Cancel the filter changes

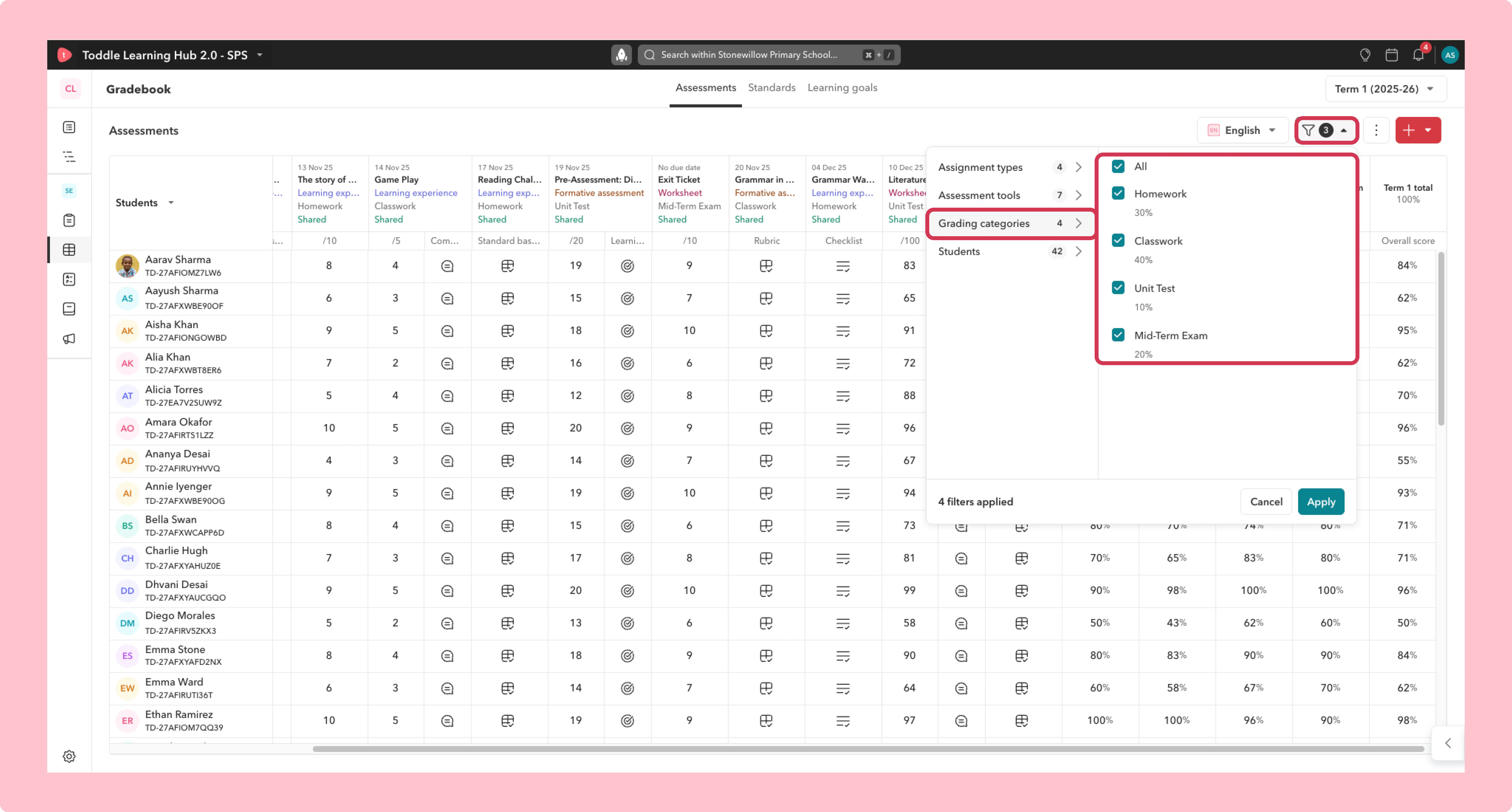1266,502
